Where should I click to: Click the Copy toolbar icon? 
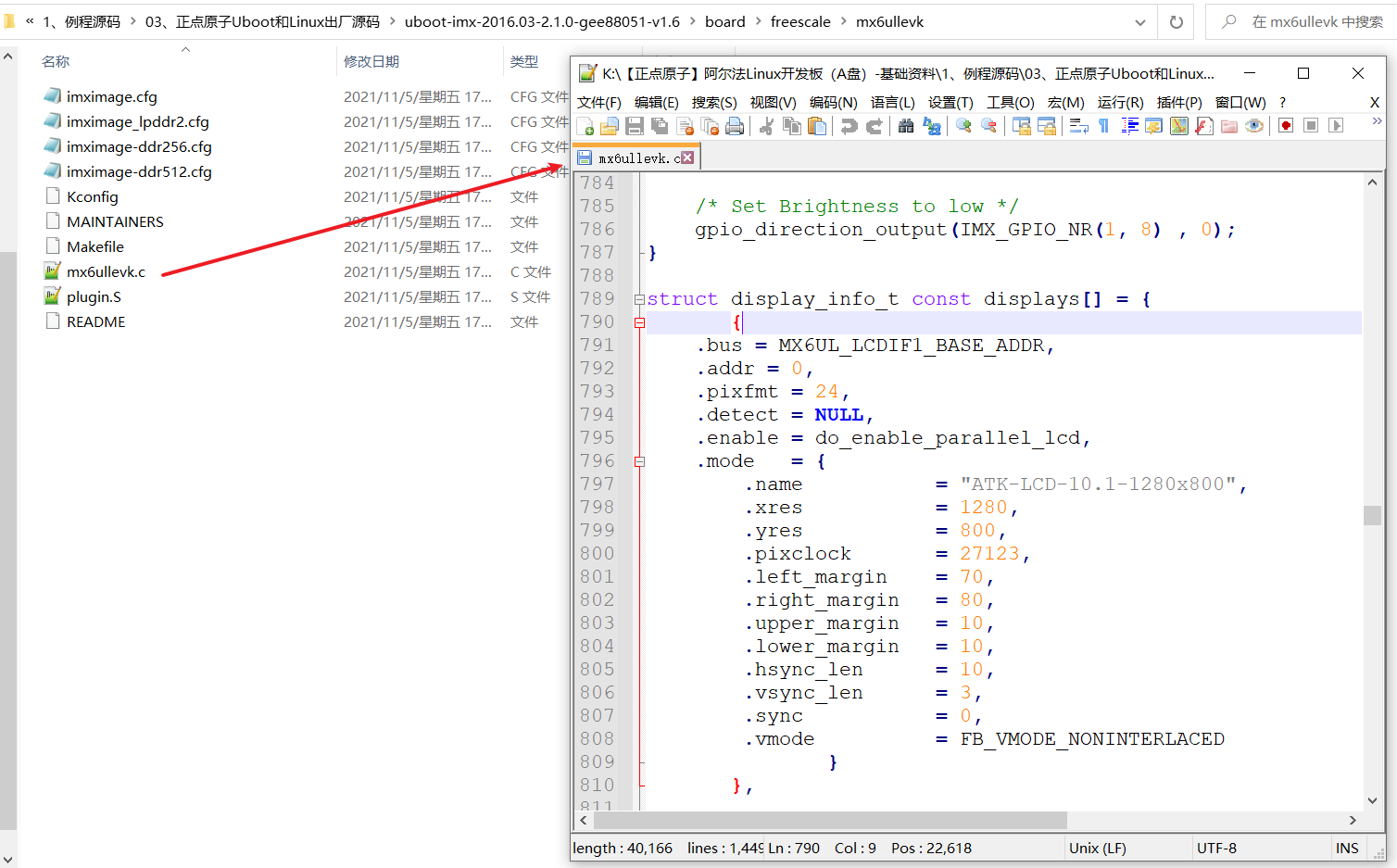[791, 126]
